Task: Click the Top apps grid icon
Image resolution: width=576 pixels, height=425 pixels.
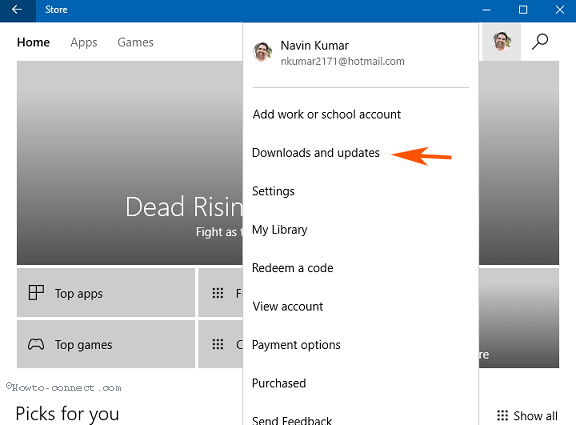Action: point(36,293)
